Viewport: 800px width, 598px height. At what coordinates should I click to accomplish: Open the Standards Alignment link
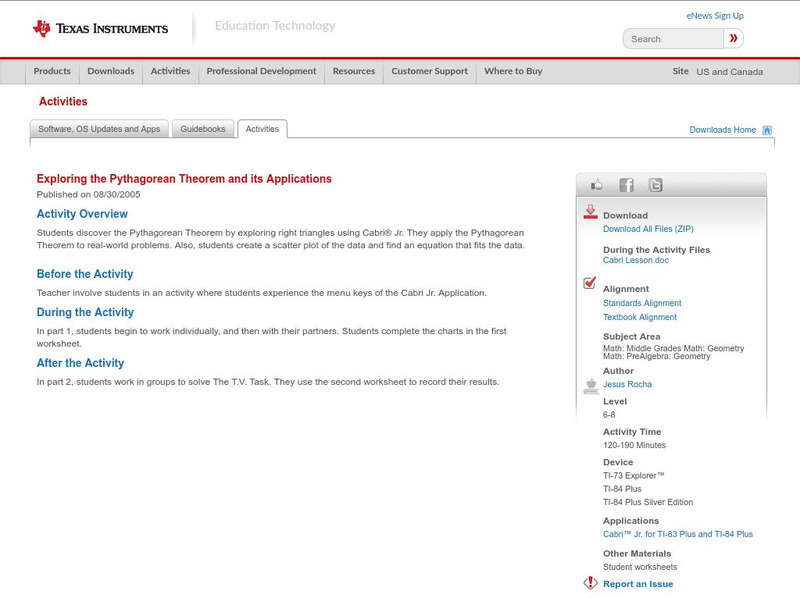(642, 303)
